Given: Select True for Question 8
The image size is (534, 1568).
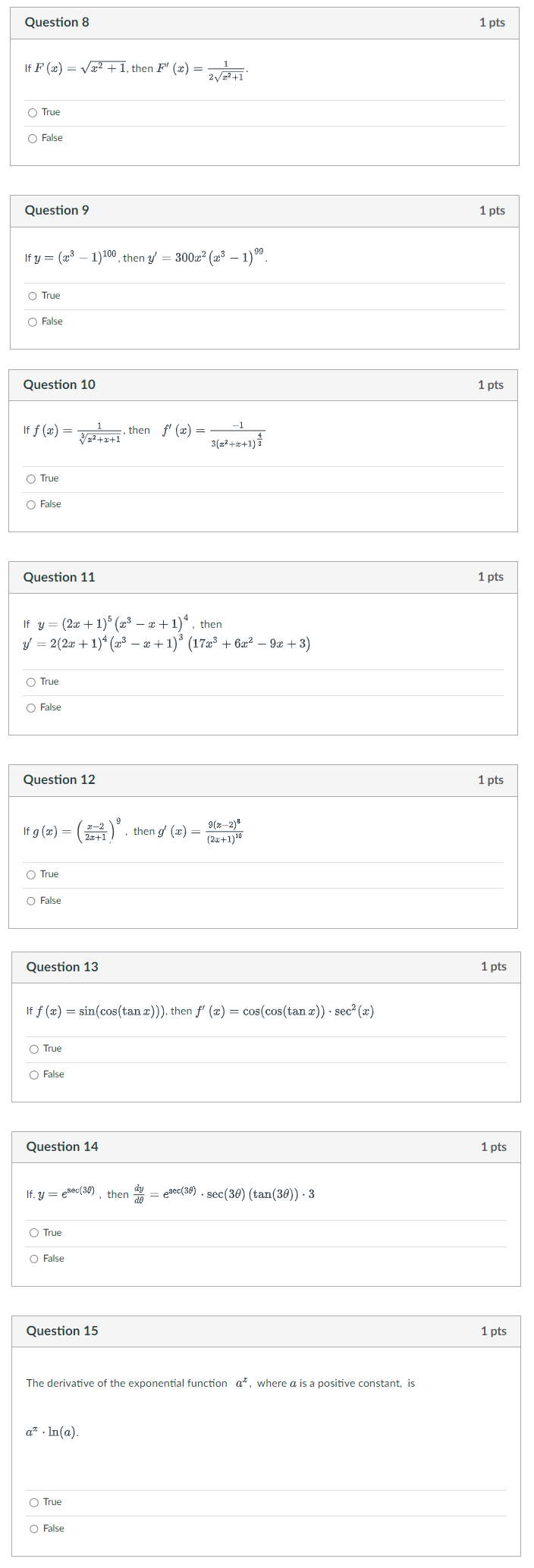Looking at the screenshot, I should pyautogui.click(x=33, y=111).
